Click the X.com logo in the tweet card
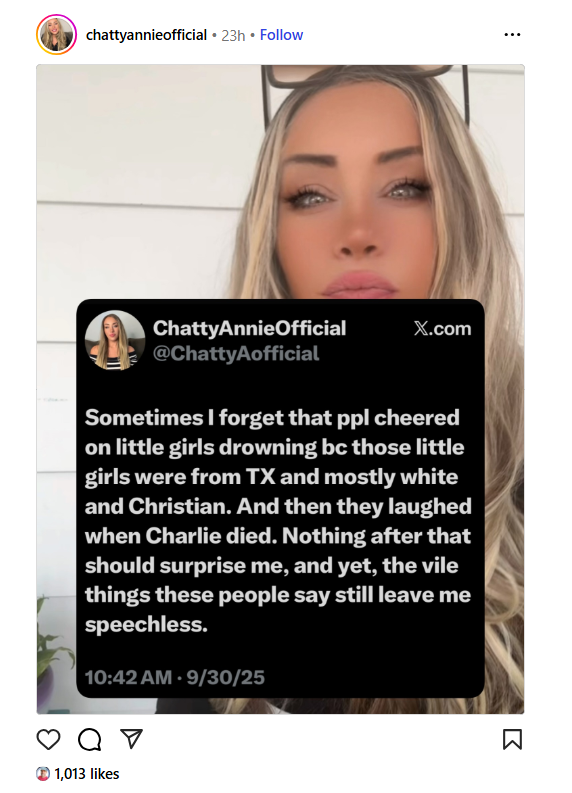 (x=442, y=329)
